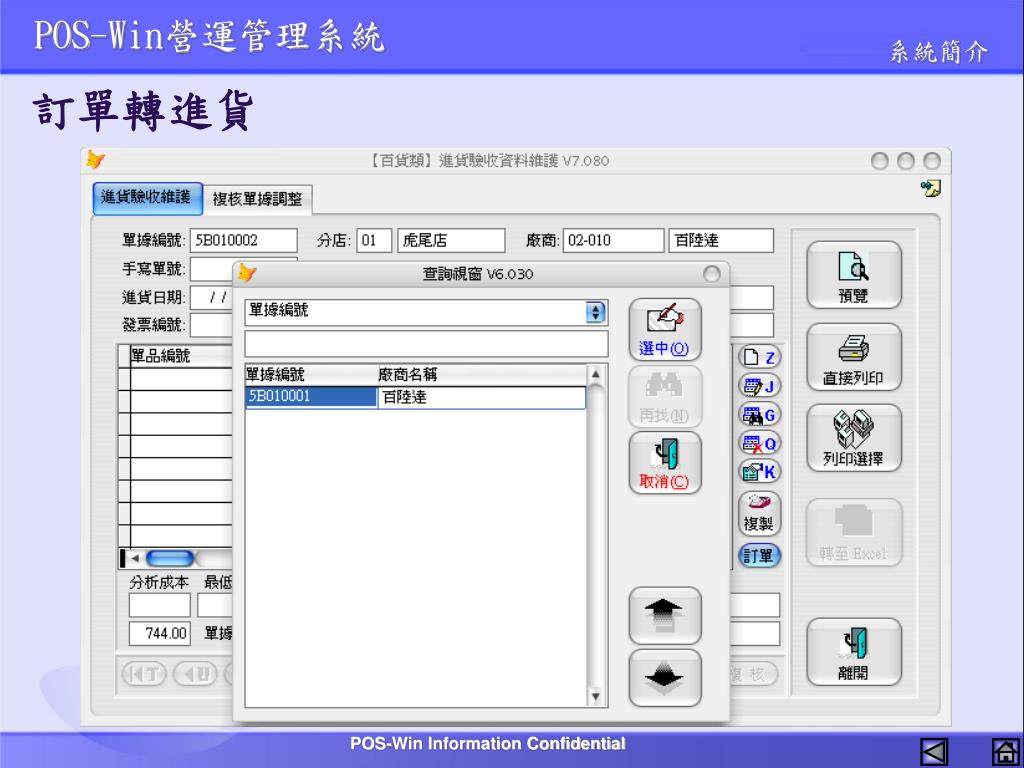
Task: Click the 選中(O) select button
Action: pyautogui.click(x=665, y=330)
